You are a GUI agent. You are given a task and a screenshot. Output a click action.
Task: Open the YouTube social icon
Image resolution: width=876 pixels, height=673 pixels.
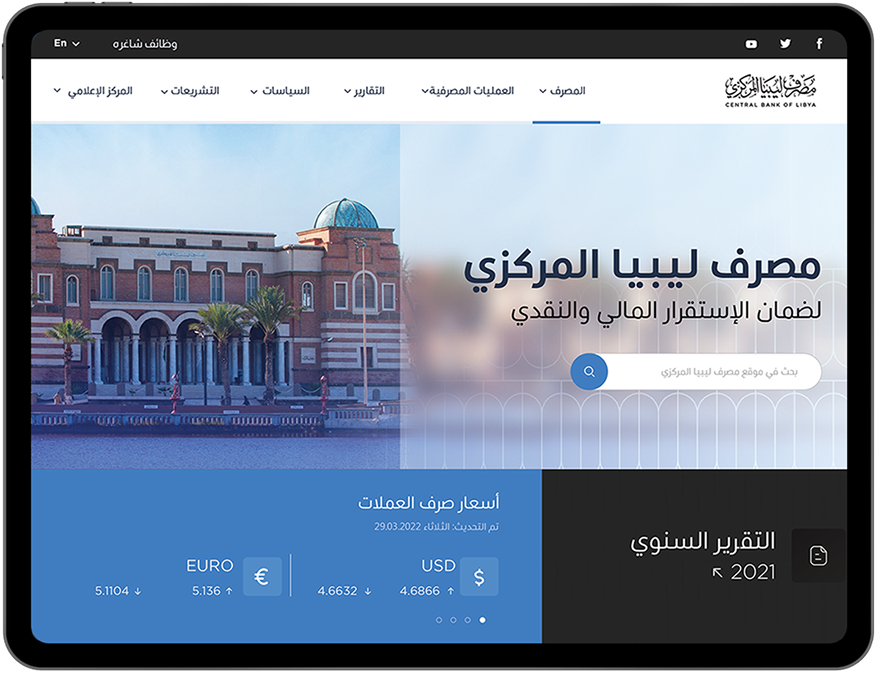point(751,44)
